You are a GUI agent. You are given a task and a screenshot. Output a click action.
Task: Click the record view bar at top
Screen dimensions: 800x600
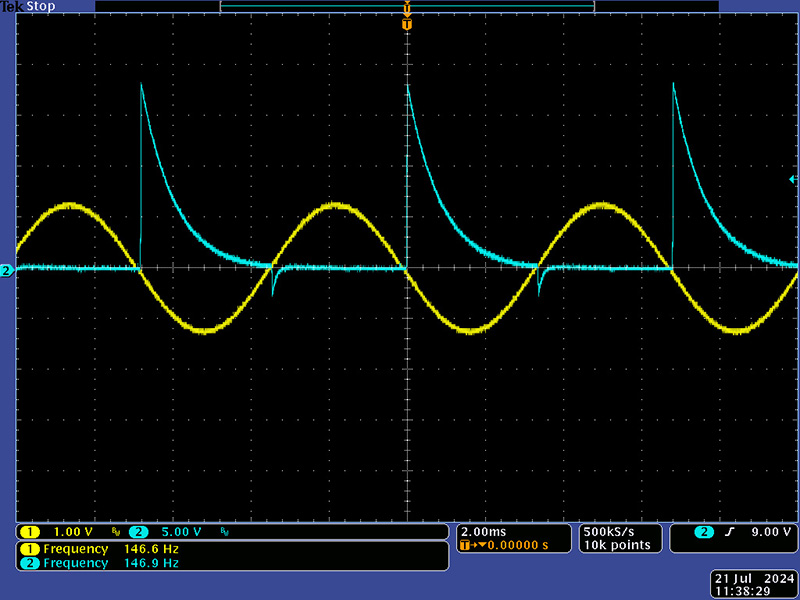coord(407,6)
